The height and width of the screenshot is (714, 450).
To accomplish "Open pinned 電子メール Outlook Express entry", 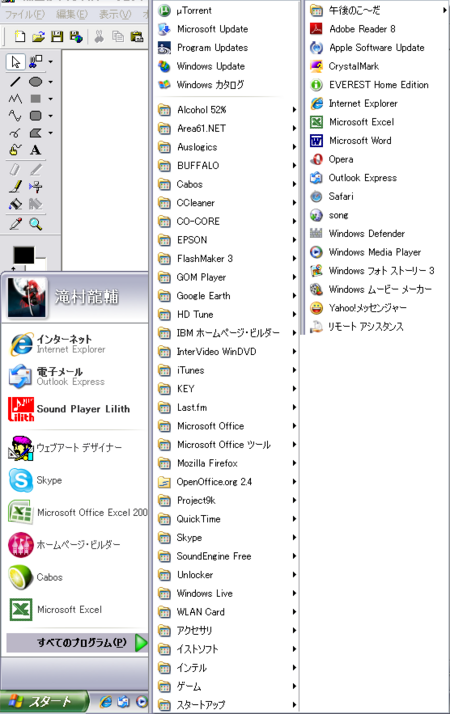I will click(75, 377).
